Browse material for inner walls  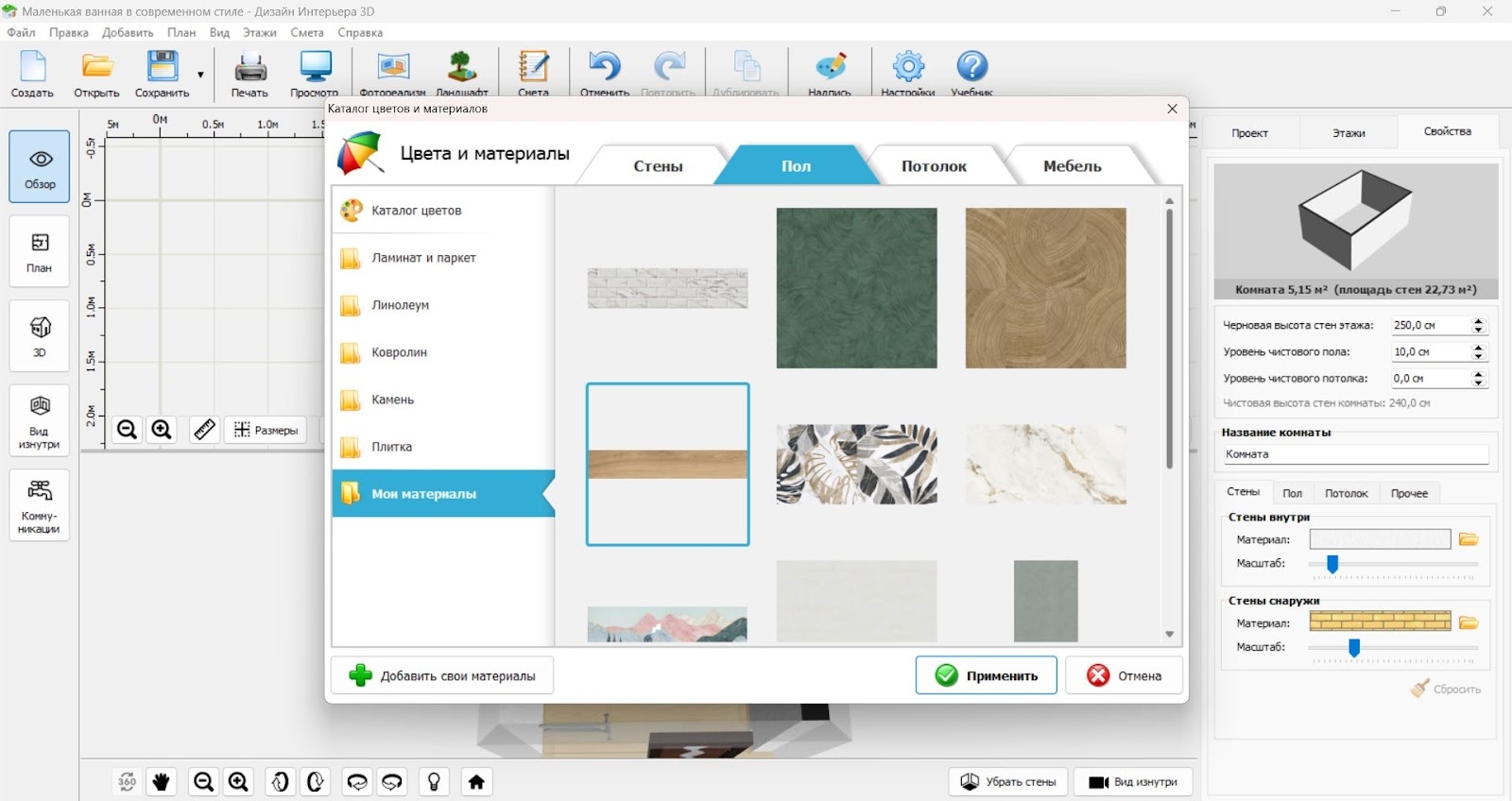1468,539
